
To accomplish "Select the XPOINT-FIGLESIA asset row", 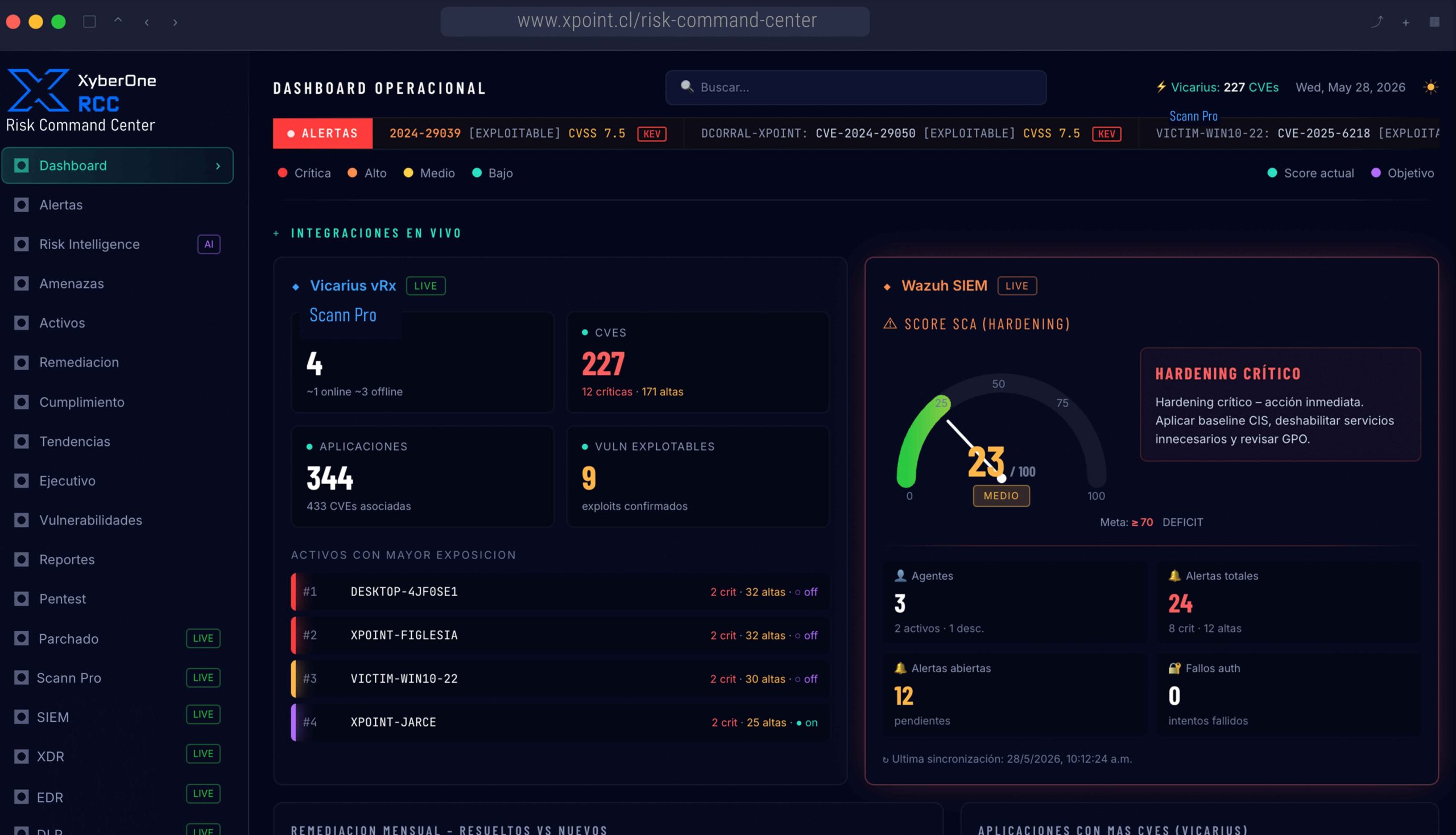I will (x=560, y=635).
